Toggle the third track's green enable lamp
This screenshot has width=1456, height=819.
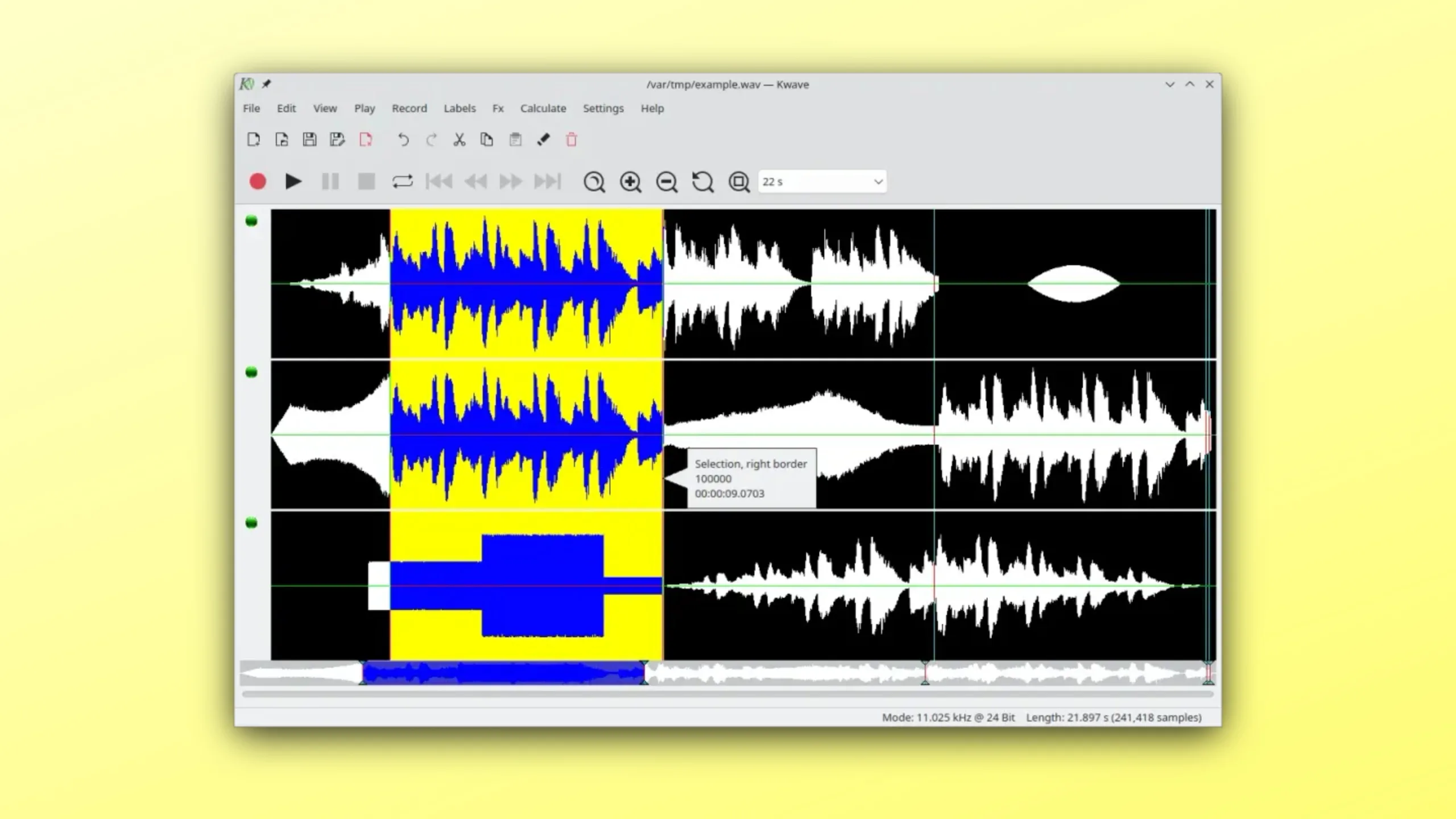coord(251,523)
